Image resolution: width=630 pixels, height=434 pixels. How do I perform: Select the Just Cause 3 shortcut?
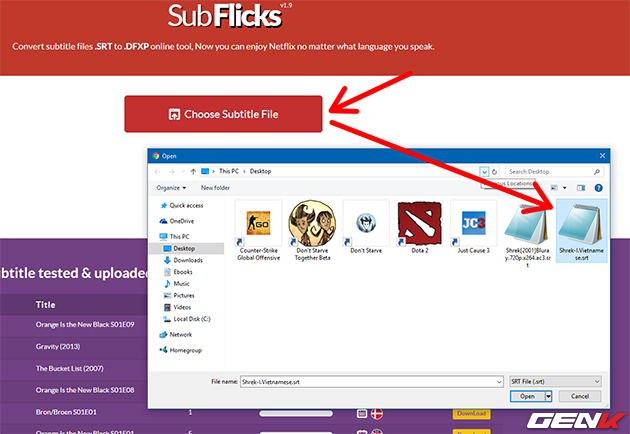(x=474, y=227)
